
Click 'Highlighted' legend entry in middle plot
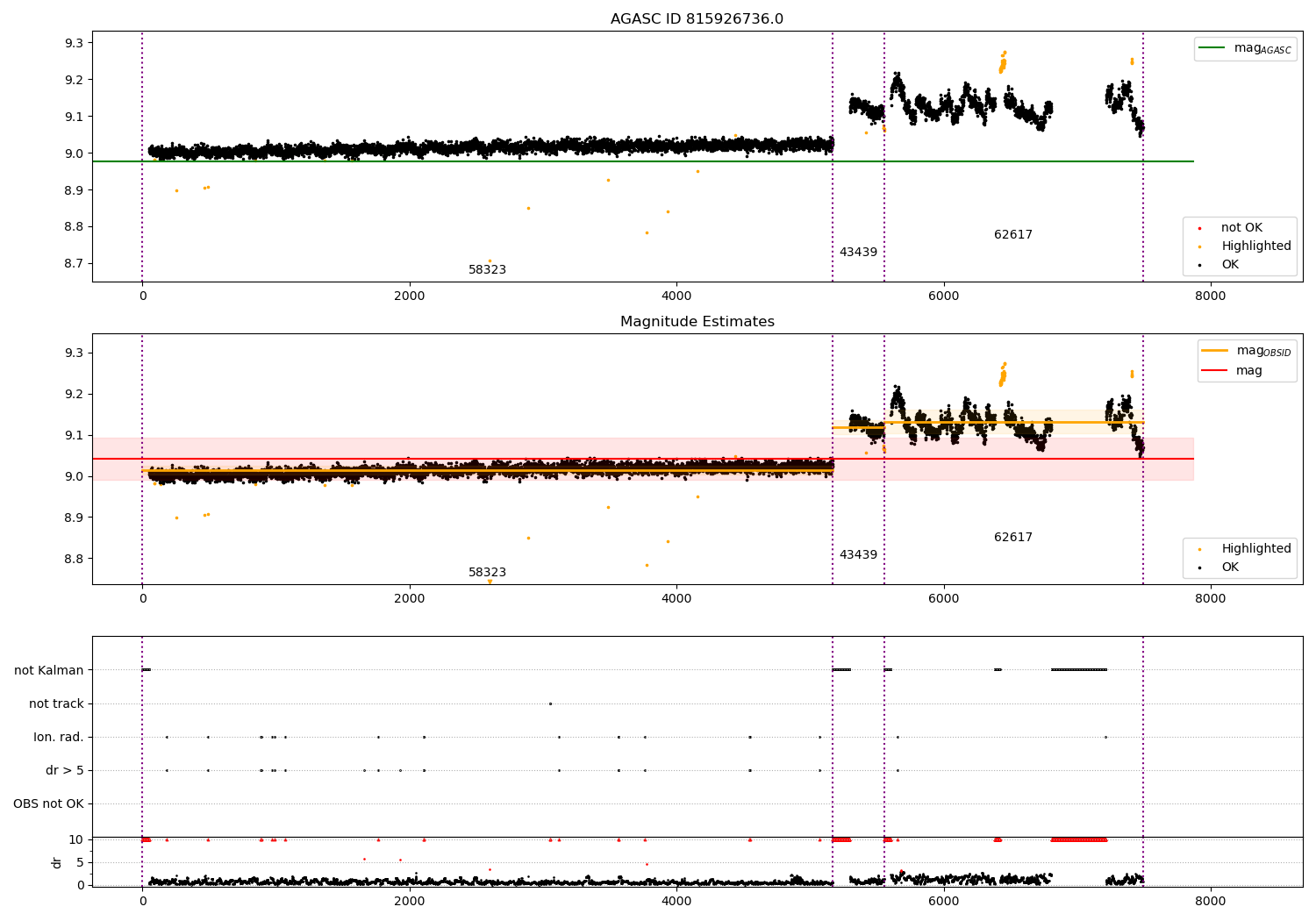pyautogui.click(x=1245, y=549)
